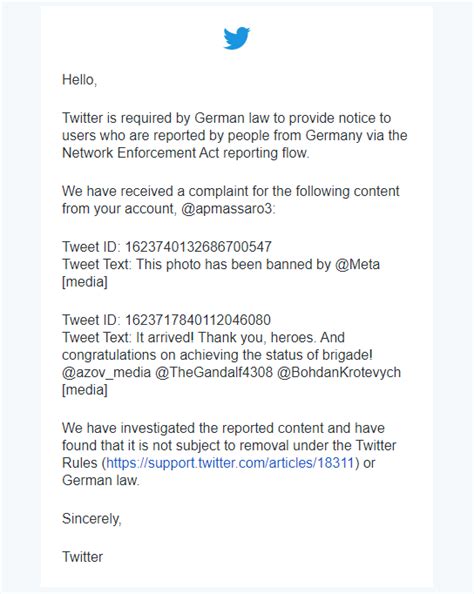Select the @Meta mention
This screenshot has width=474, height=594.
click(357, 264)
